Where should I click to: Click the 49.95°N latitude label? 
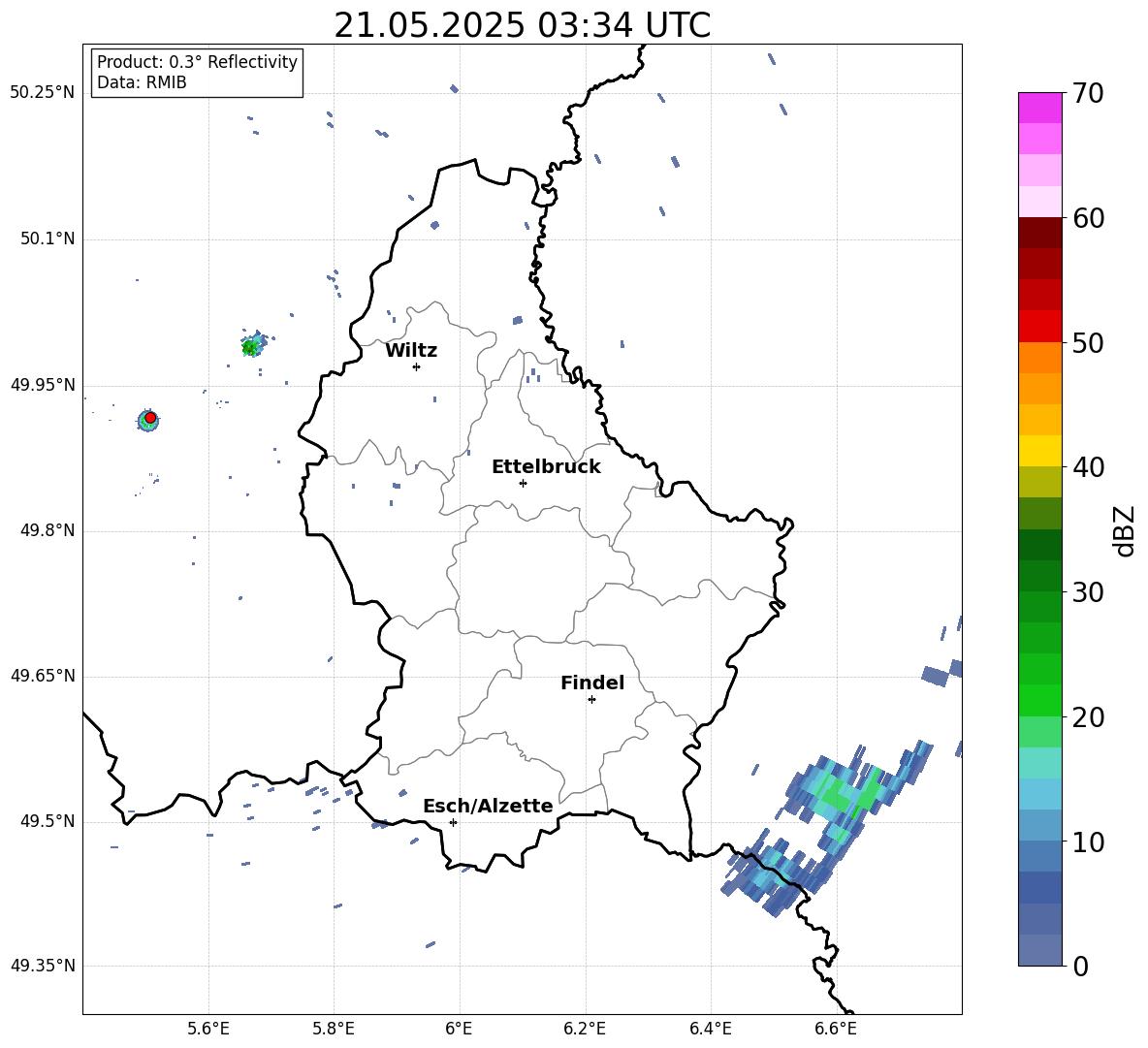click(x=43, y=385)
